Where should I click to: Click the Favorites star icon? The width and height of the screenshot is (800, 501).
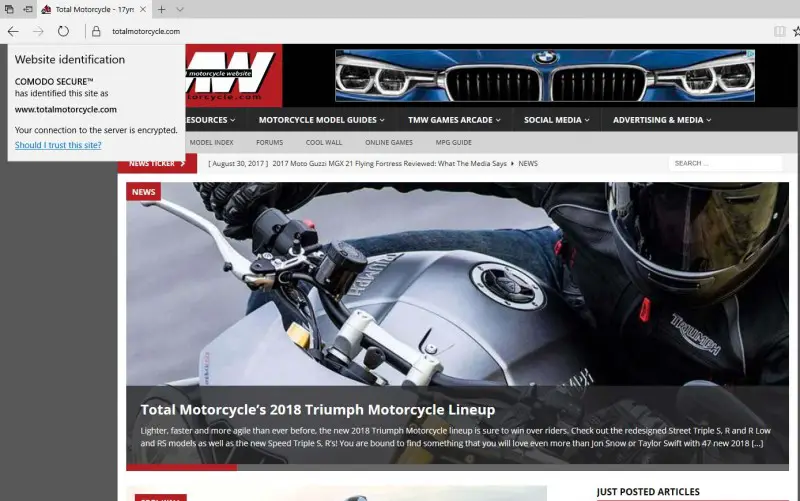796,31
